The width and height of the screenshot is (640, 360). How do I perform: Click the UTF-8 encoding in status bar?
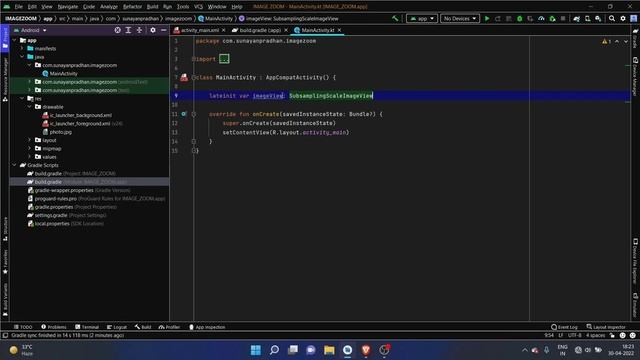click(x=574, y=335)
